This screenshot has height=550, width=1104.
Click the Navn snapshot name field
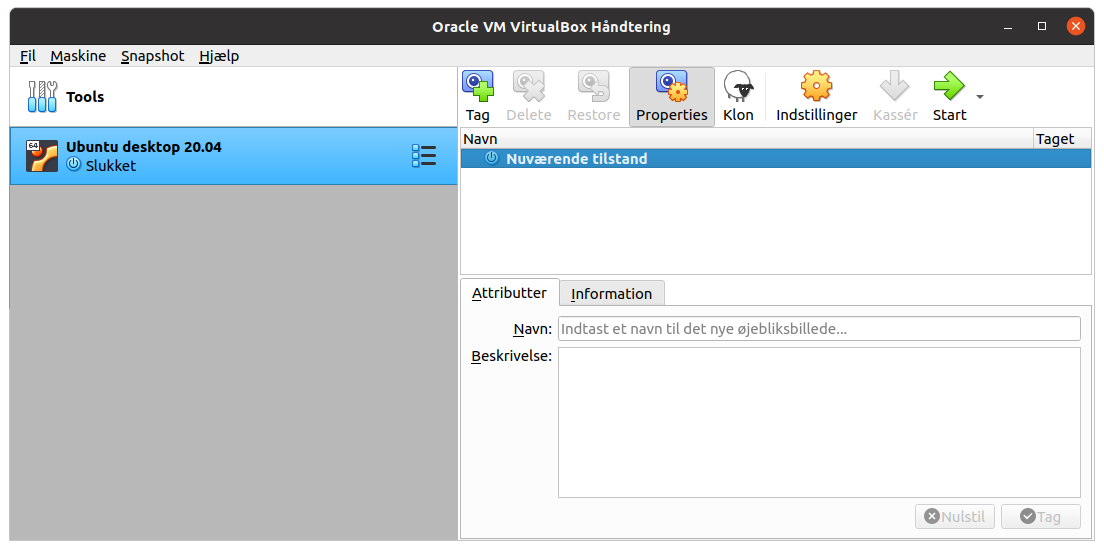[x=819, y=329]
